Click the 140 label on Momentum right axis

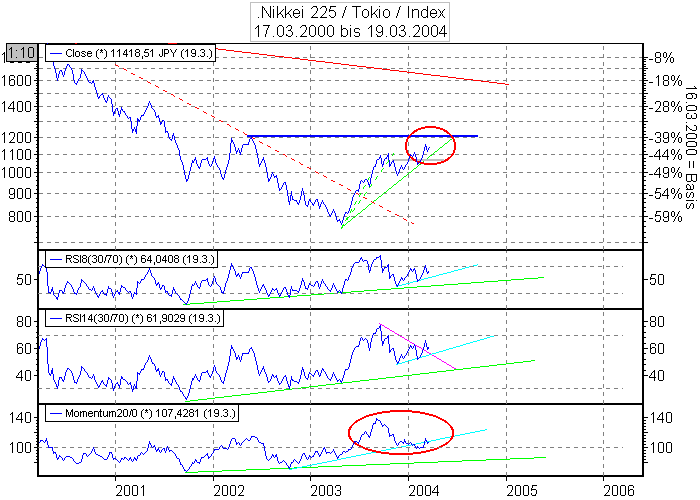coord(660,418)
